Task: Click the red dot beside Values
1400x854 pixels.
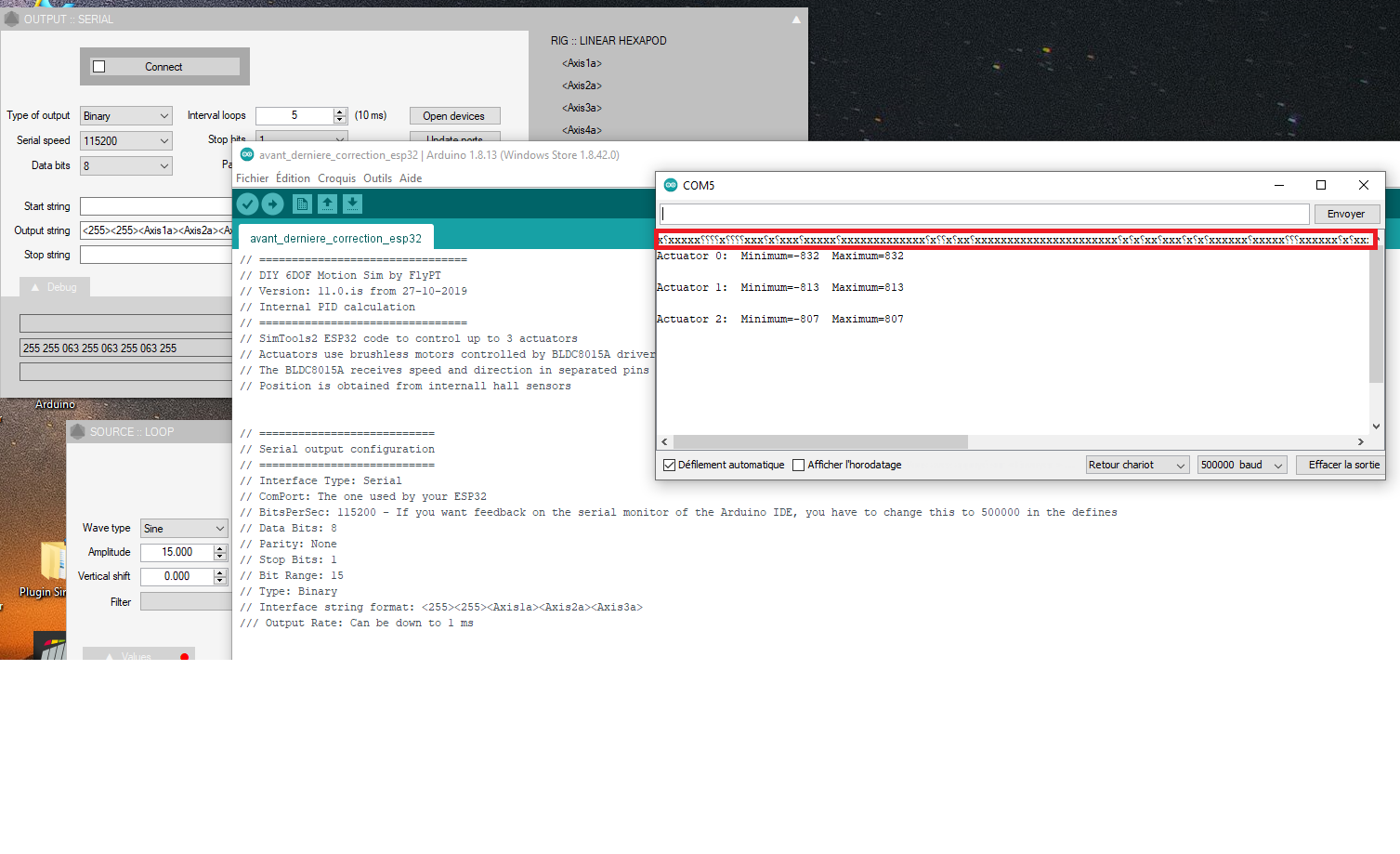Action: (184, 657)
